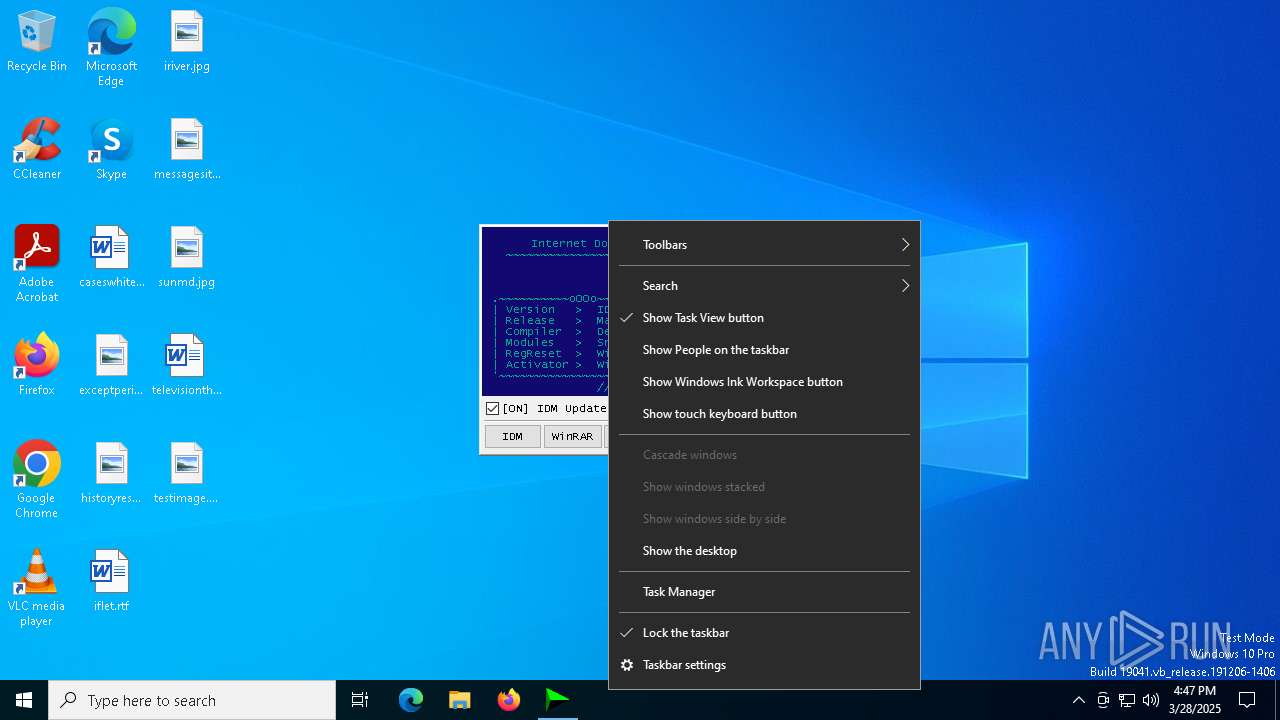Toggle the IDM Update checkbox
Viewport: 1280px width, 720px height.
[492, 408]
